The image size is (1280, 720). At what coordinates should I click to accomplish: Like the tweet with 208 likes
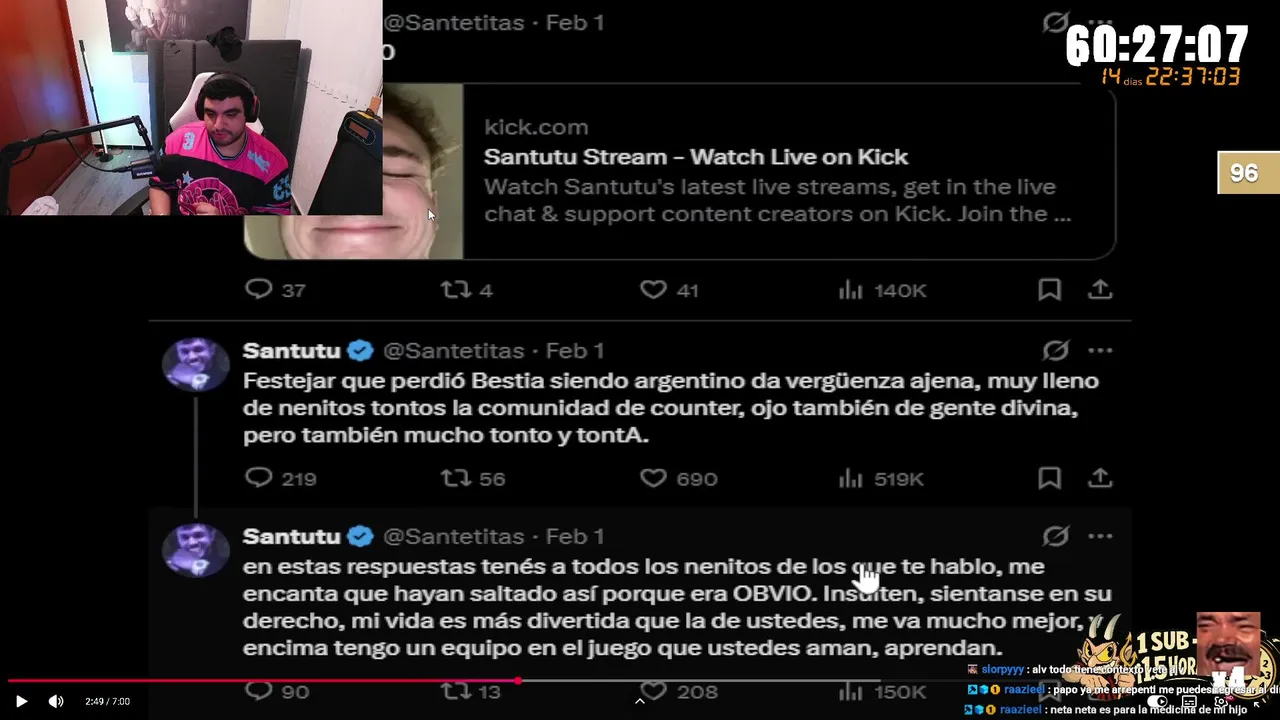[x=653, y=691]
